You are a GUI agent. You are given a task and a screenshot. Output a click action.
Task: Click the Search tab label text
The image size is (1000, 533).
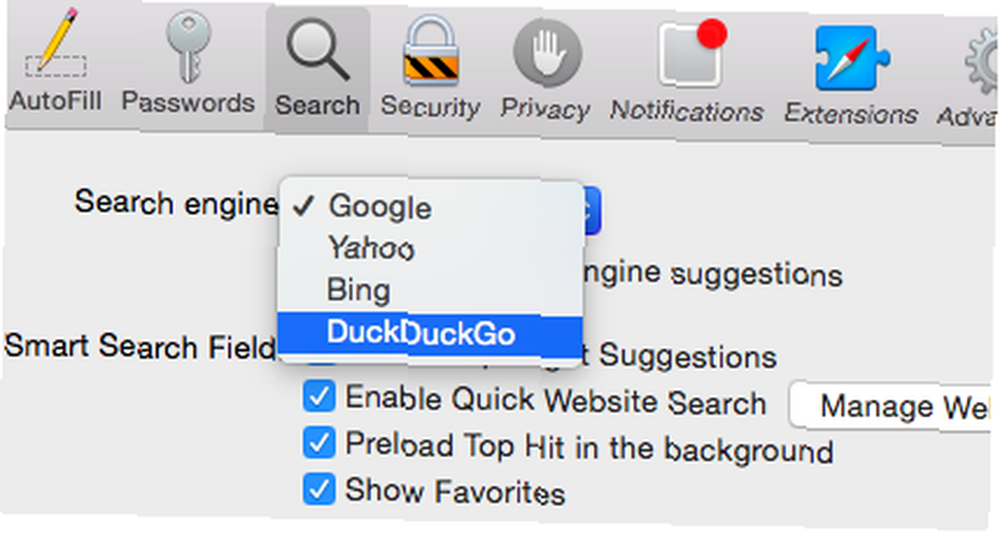(x=317, y=105)
